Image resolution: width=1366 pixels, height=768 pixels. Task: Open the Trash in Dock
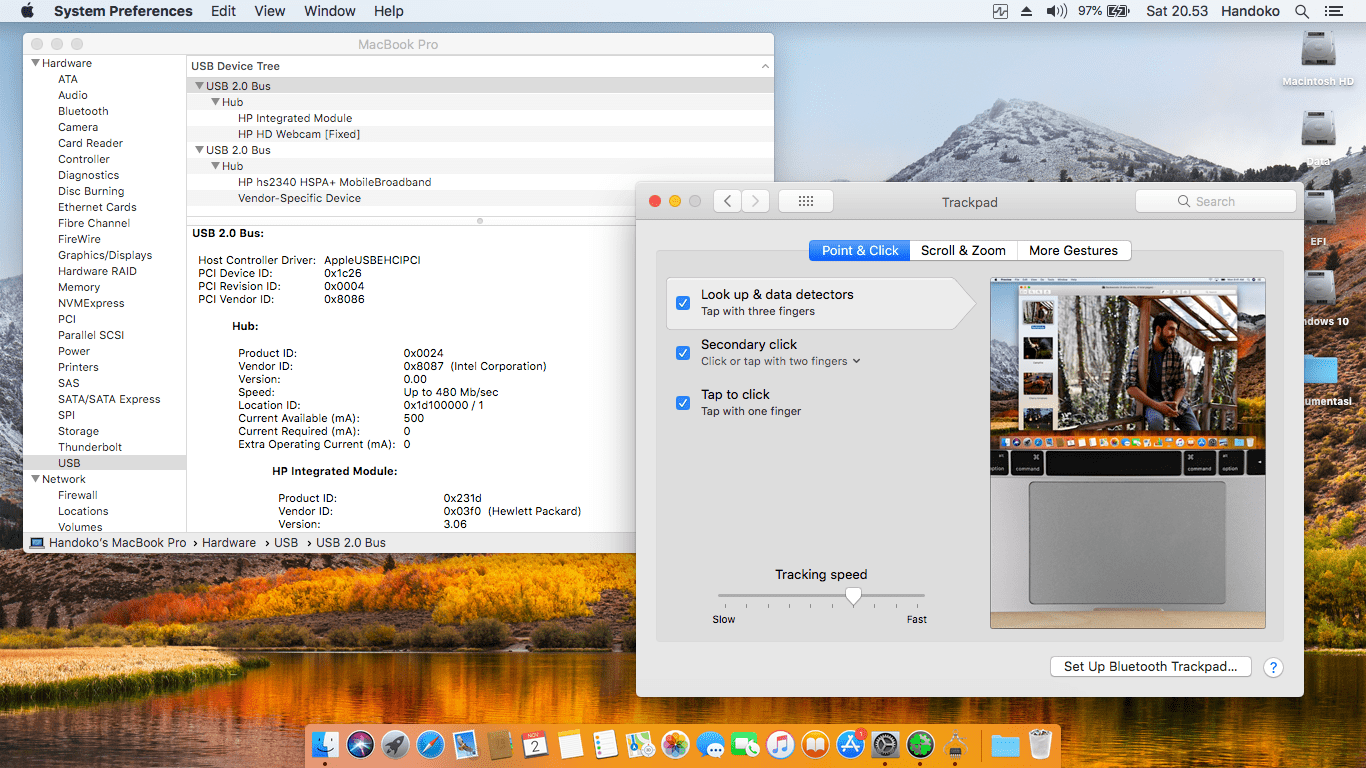(1040, 745)
